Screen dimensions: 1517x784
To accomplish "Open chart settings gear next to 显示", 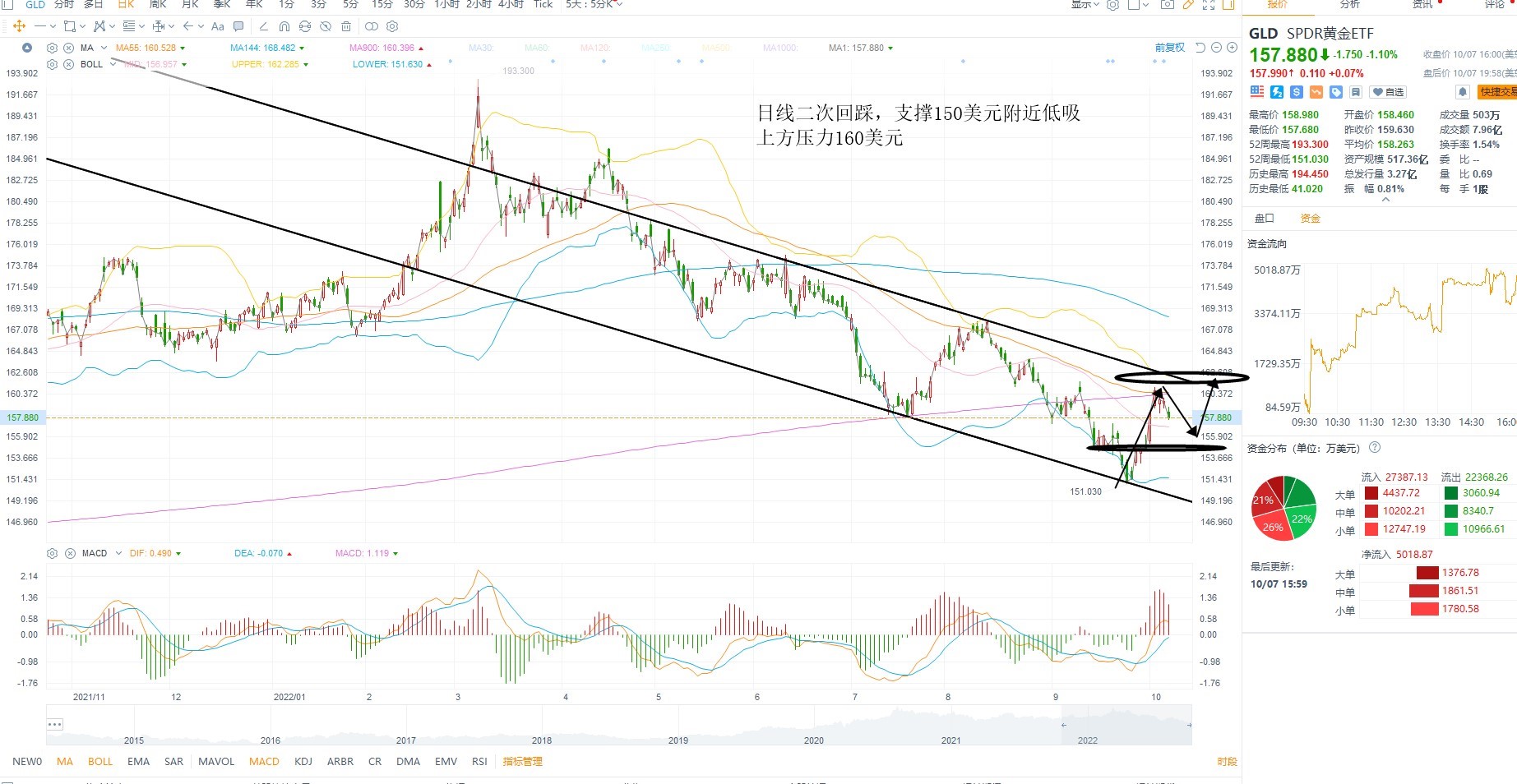I will 1112,4.
